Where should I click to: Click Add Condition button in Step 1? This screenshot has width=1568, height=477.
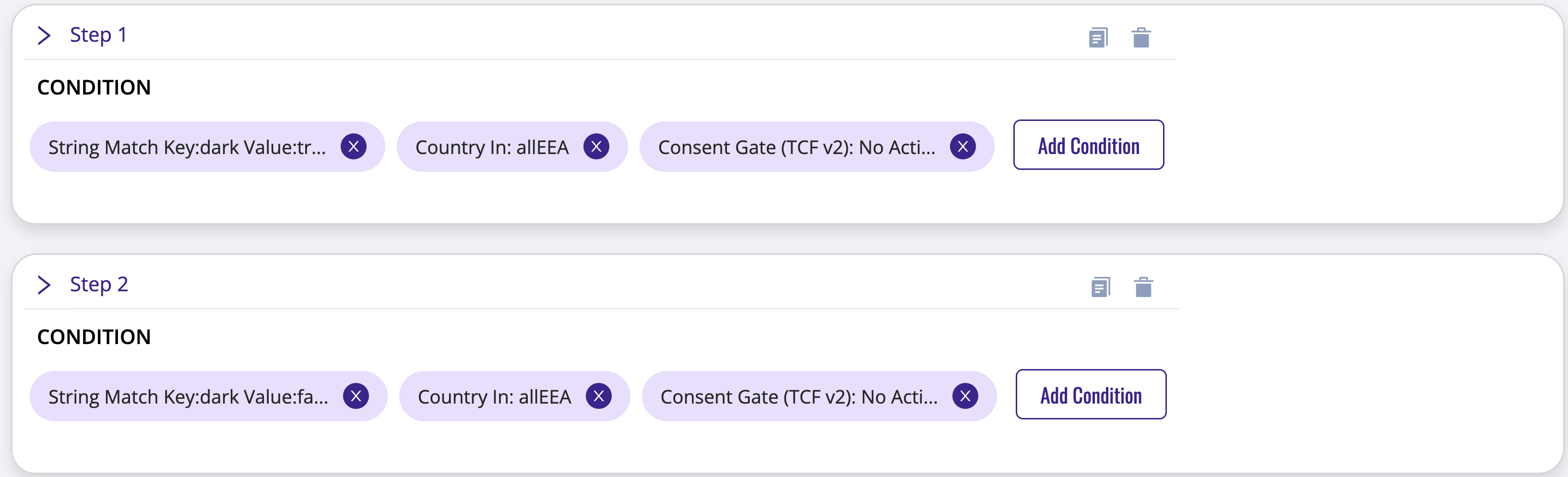point(1088,145)
